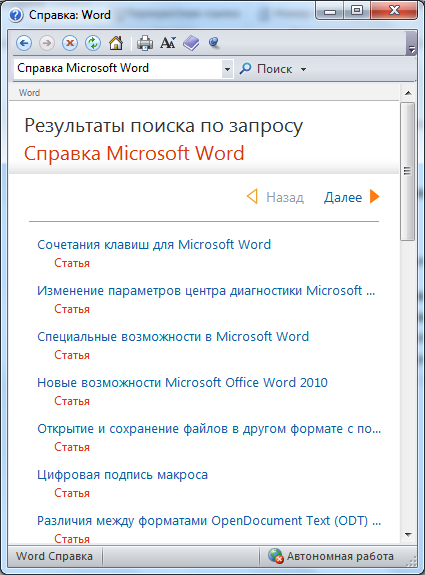The height and width of the screenshot is (575, 425).
Task: Open Изменение параметров центра диагностики article
Action: [206, 291]
